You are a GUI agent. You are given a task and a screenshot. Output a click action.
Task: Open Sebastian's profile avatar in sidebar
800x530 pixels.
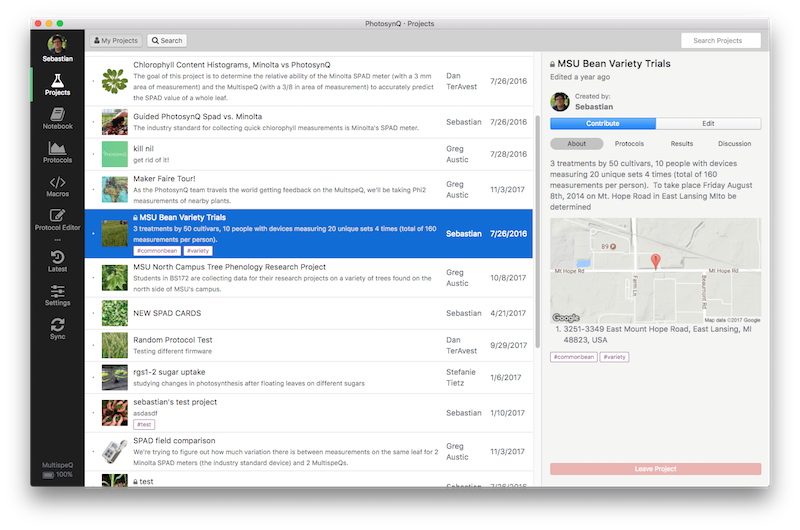(57, 44)
